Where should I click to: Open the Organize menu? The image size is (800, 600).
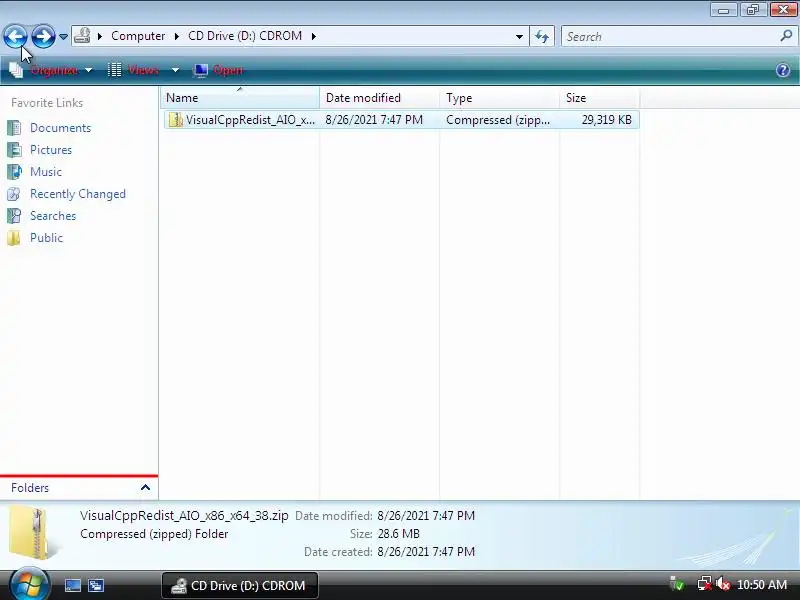(51, 70)
